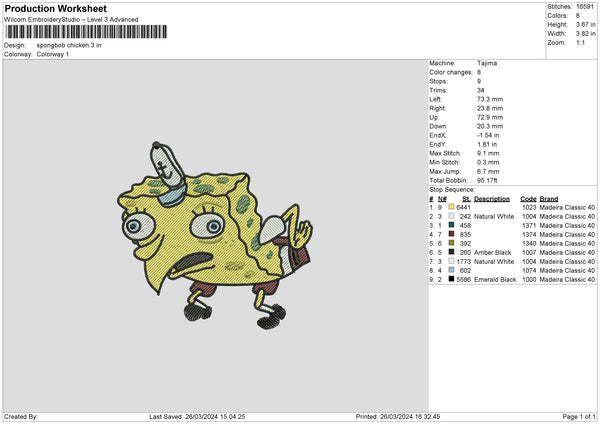
Task: Click the 'Stops:' label
Action: coord(438,81)
